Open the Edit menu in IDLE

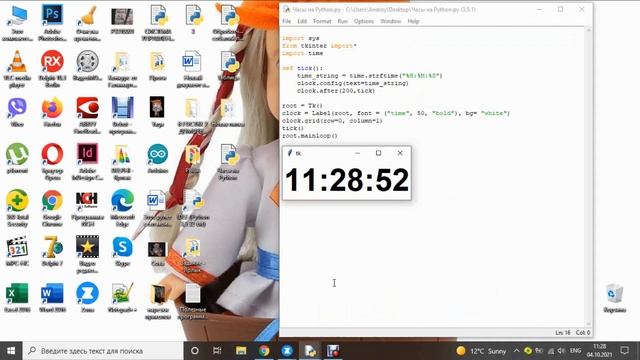pos(302,21)
